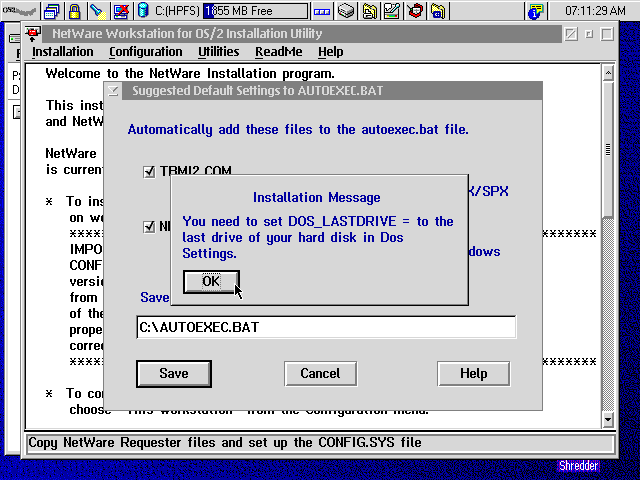Click the Cancel button in AUTOEXEC.BAT dialog
Viewport: 640px width, 480px height.
point(320,373)
